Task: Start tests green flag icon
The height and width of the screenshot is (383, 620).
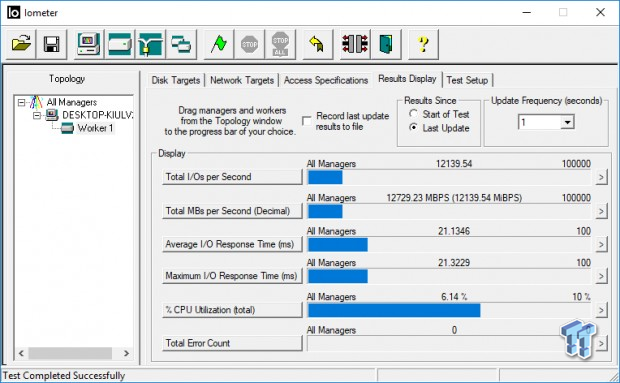Action: (219, 44)
